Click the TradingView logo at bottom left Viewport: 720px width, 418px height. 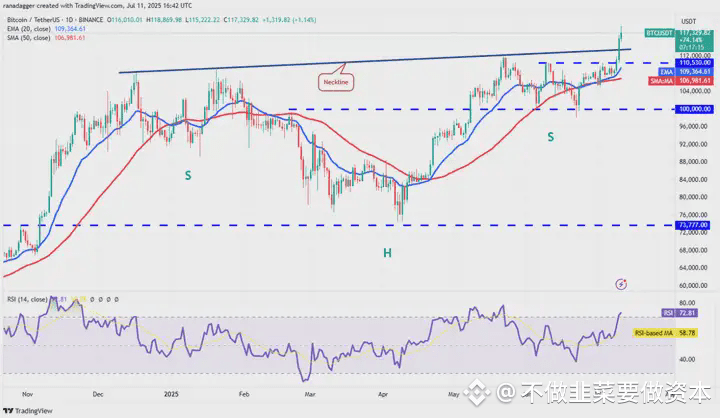click(28, 411)
